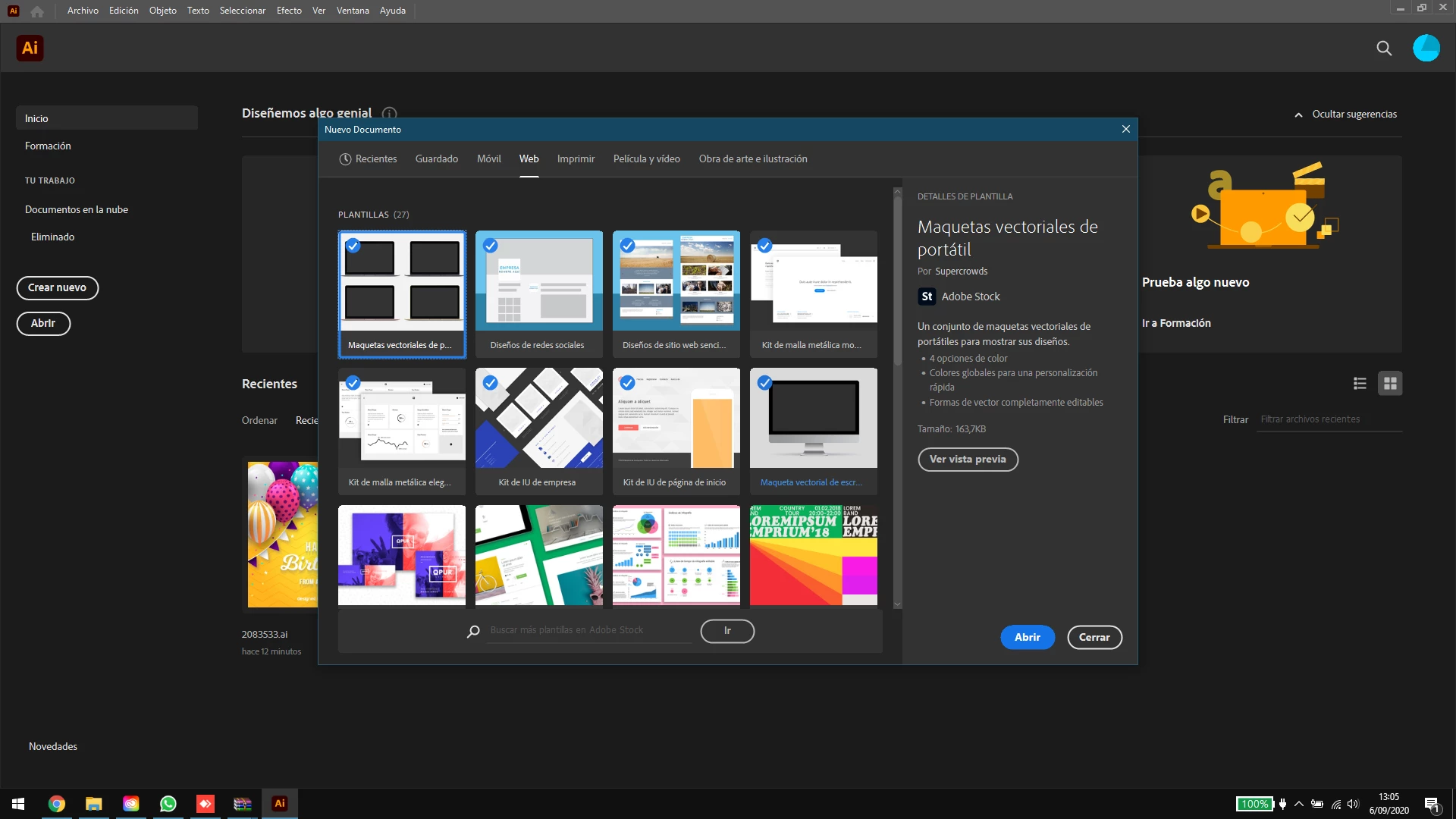Viewport: 1456px width, 819px height.
Task: Toggle checkmark on Maqueta vectorial de escritorio template
Action: point(764,383)
